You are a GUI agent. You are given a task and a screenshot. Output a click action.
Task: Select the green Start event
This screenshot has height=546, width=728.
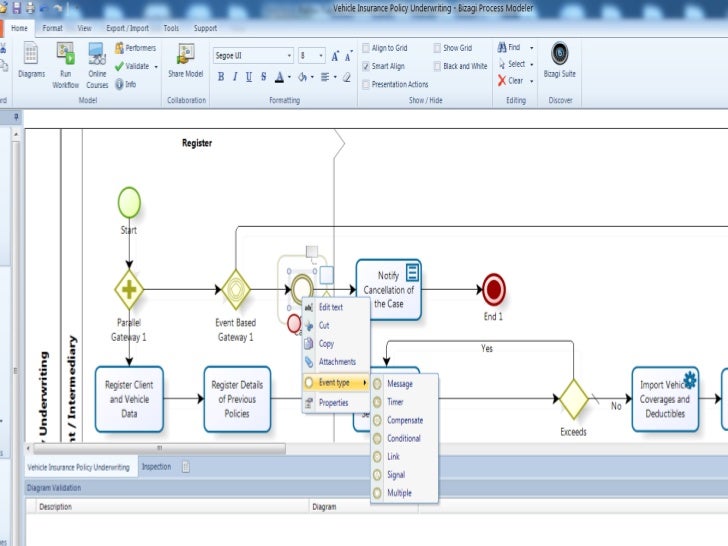(x=129, y=203)
